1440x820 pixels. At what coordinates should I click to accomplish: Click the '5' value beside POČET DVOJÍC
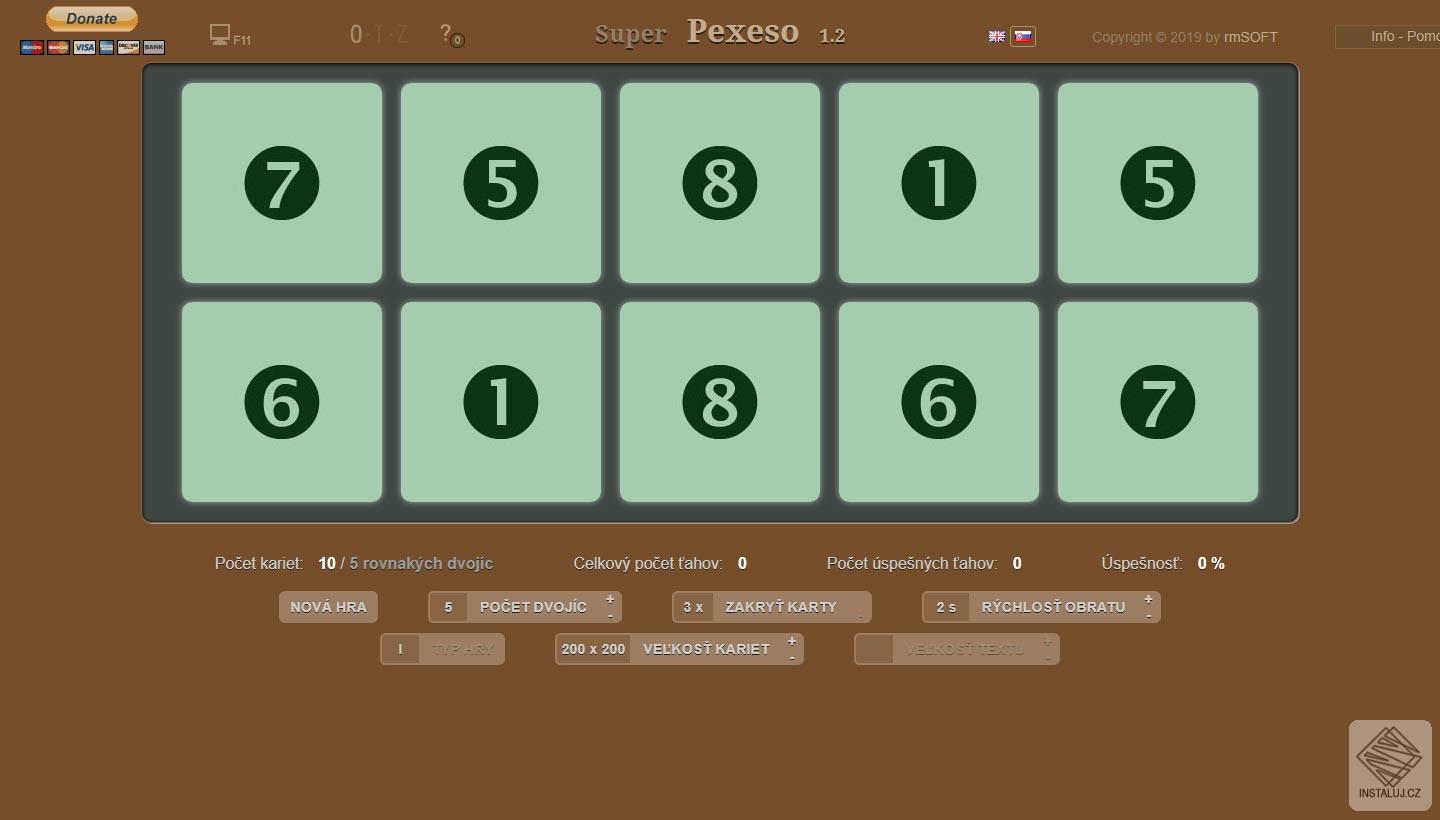tap(448, 607)
